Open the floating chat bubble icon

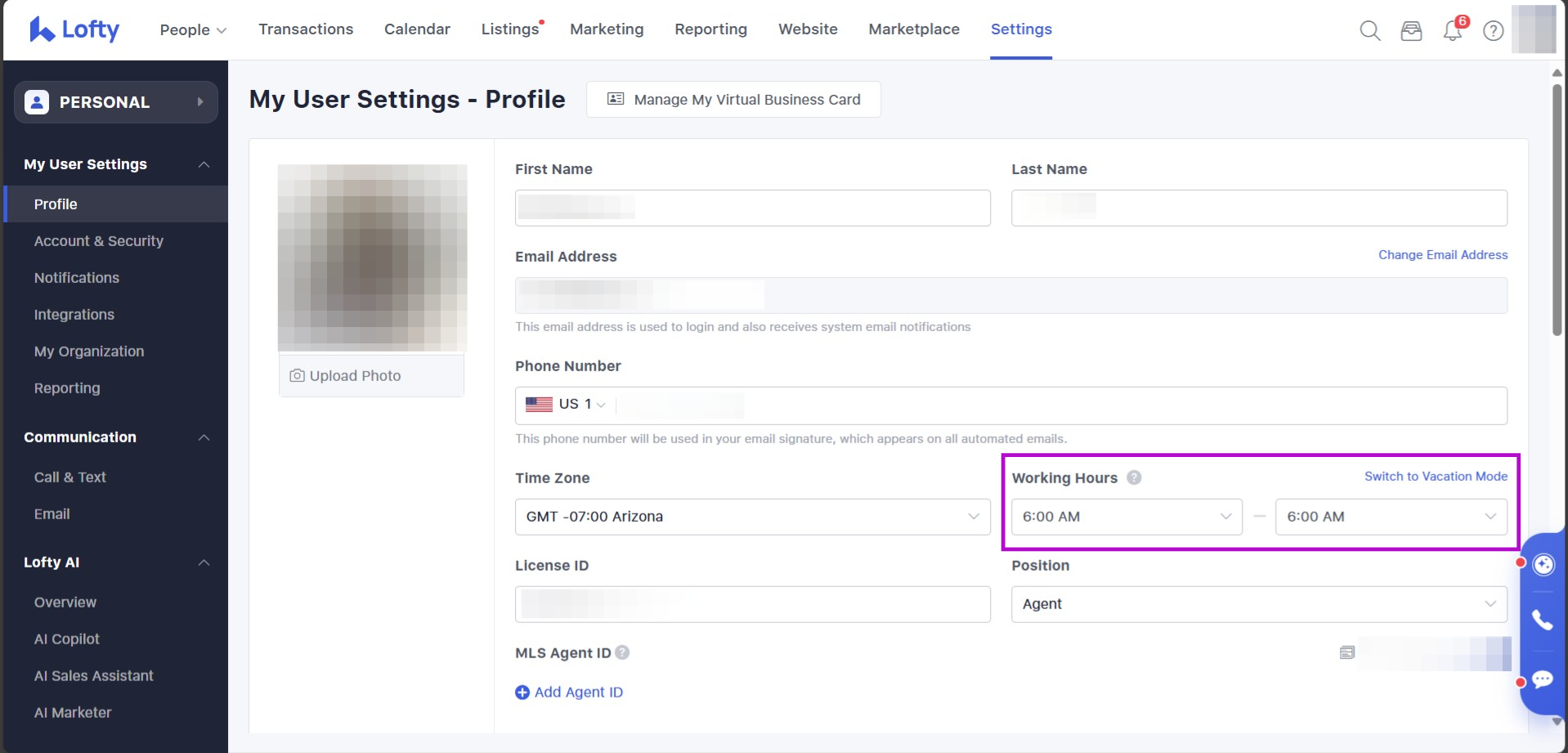click(x=1543, y=679)
